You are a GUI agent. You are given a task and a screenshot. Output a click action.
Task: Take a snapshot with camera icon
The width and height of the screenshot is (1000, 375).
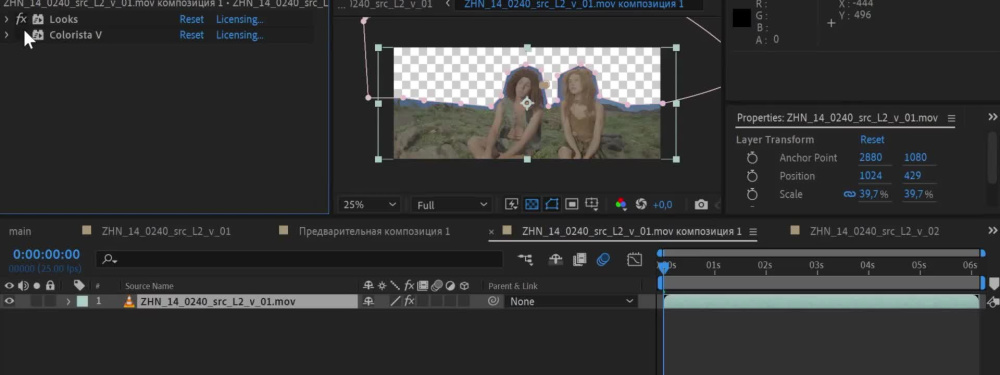pos(701,205)
